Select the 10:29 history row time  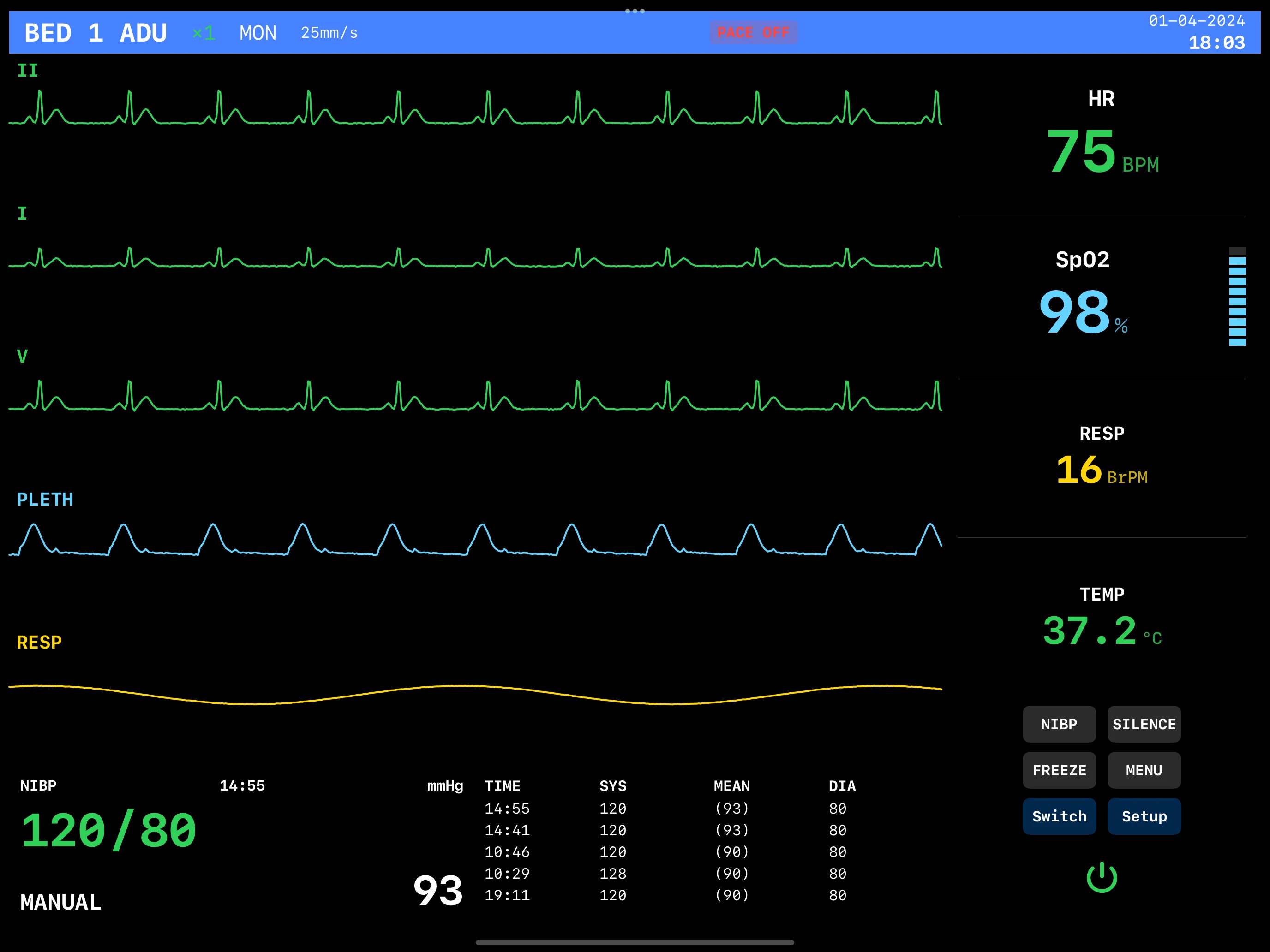coord(507,874)
